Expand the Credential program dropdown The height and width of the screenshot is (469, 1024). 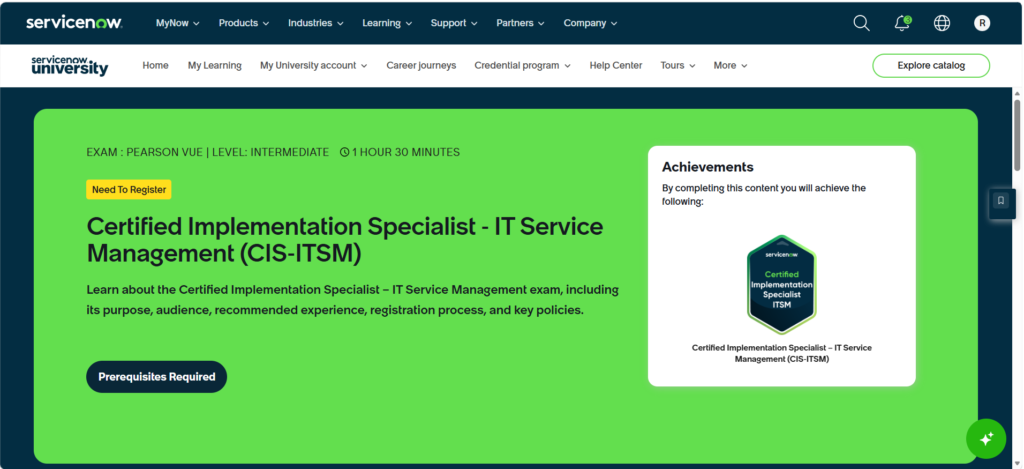[x=522, y=65]
